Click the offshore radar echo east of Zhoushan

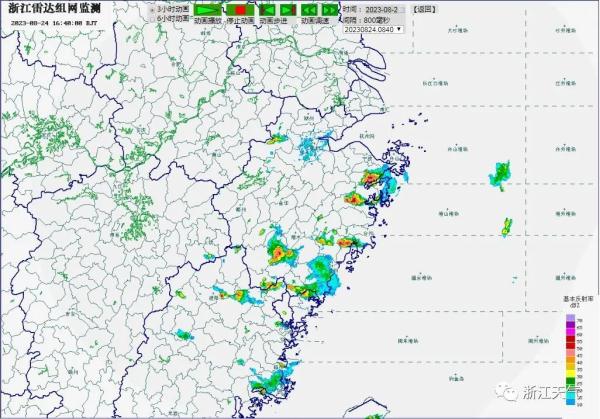pyautogui.click(x=500, y=176)
